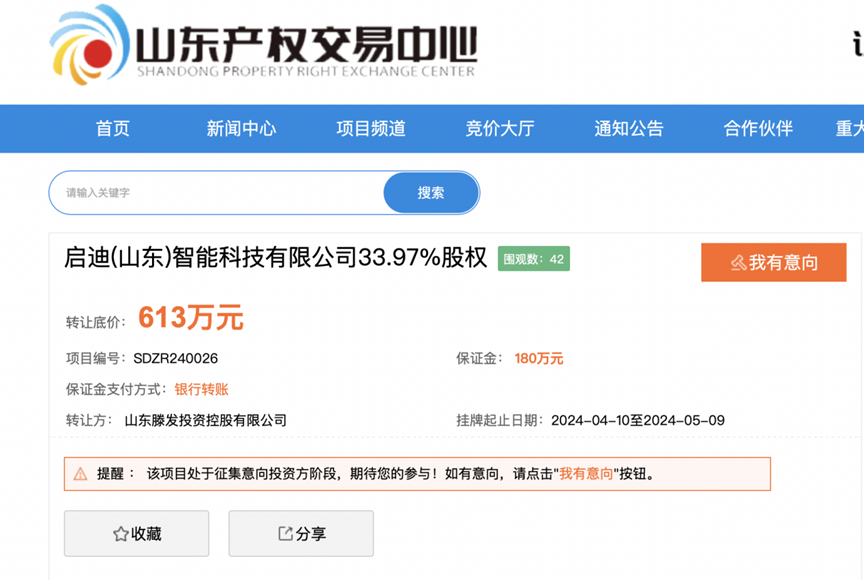
Task: Click the blue 搜索 search button
Action: tap(430, 192)
